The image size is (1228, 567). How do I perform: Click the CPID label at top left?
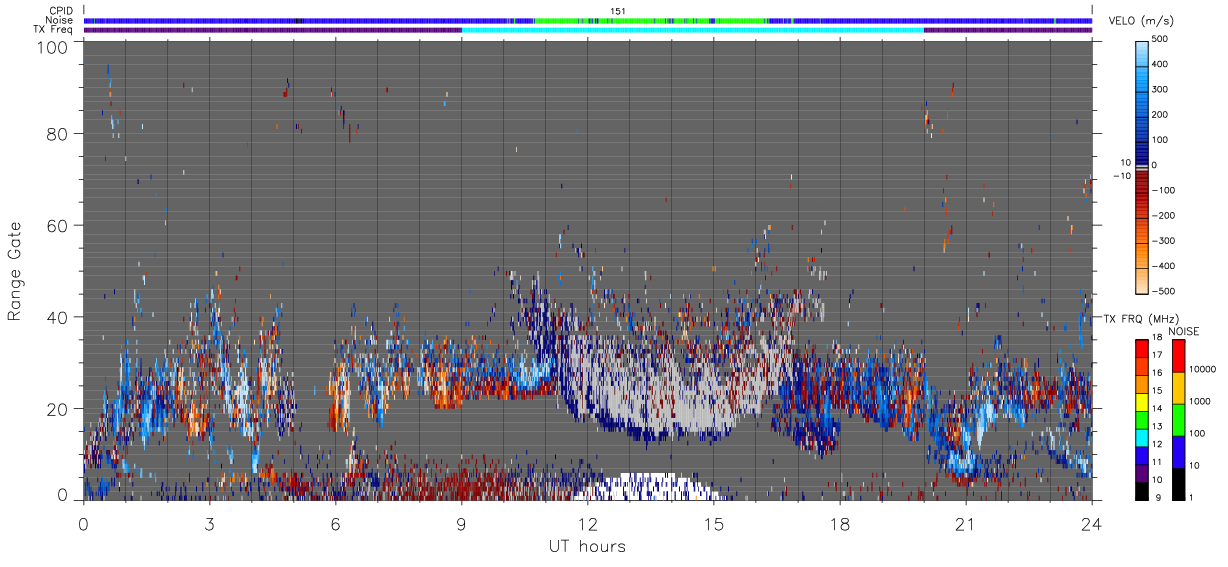click(x=60, y=11)
